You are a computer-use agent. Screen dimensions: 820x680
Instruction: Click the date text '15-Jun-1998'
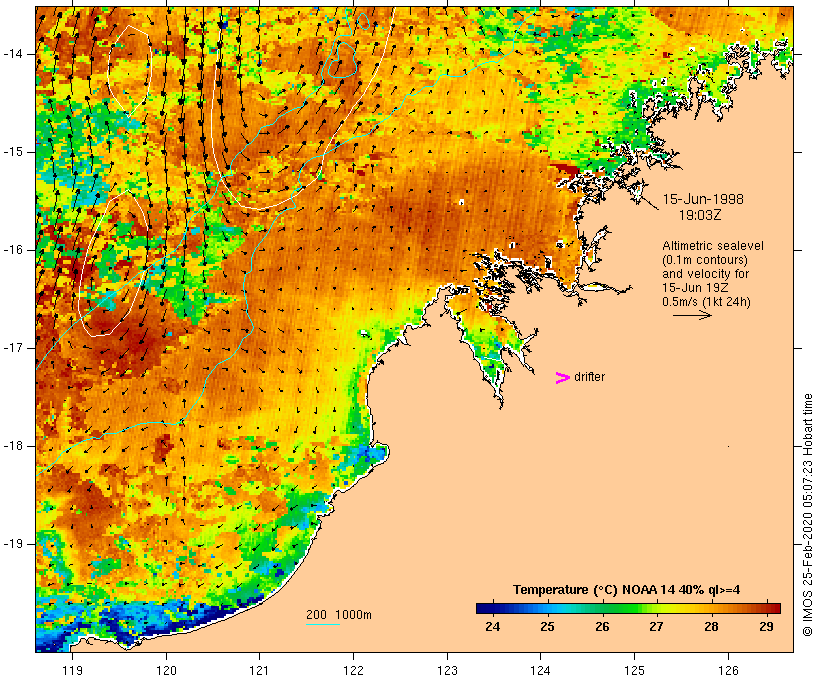click(703, 199)
